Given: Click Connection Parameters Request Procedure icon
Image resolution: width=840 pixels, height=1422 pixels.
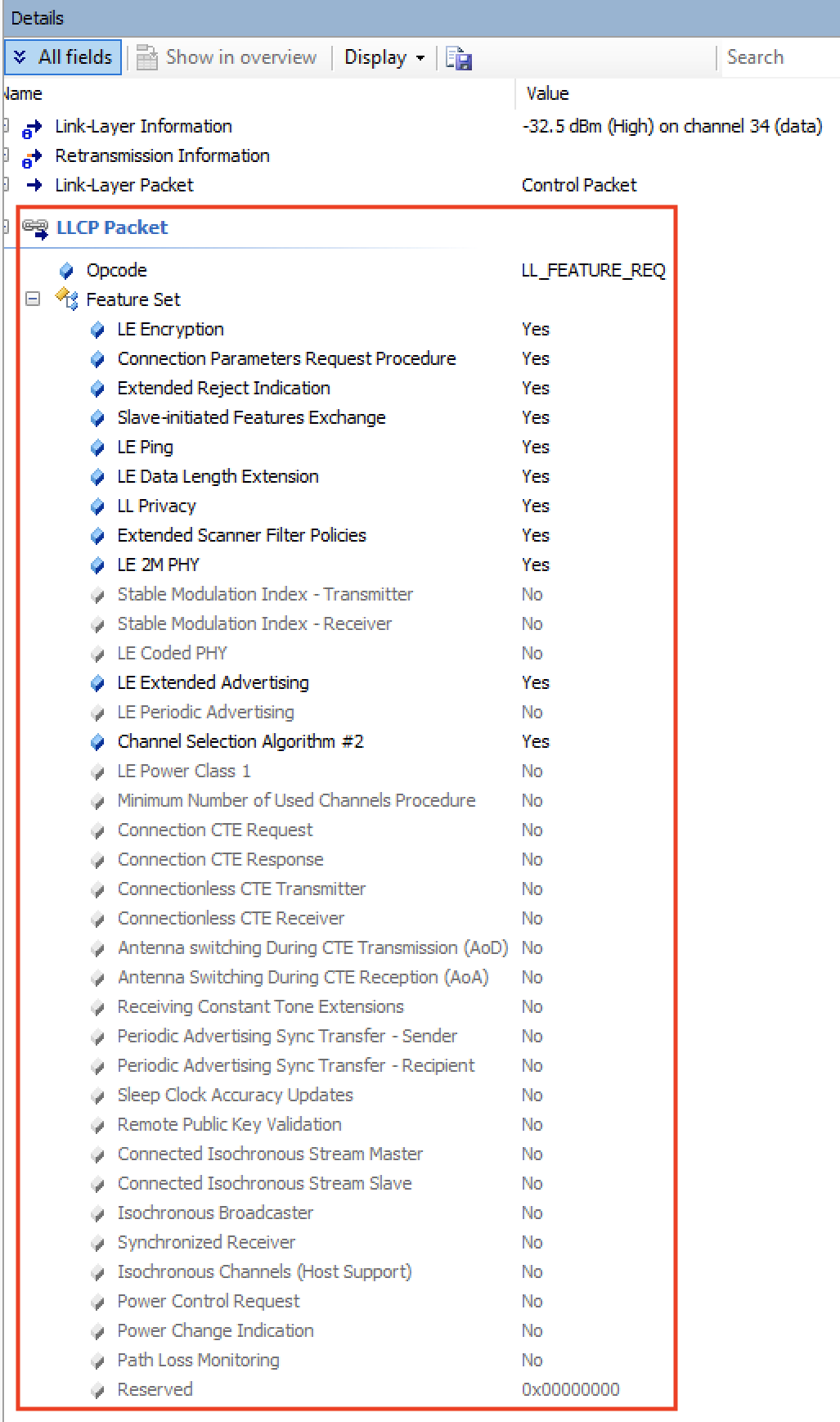Looking at the screenshot, I should pos(97,359).
